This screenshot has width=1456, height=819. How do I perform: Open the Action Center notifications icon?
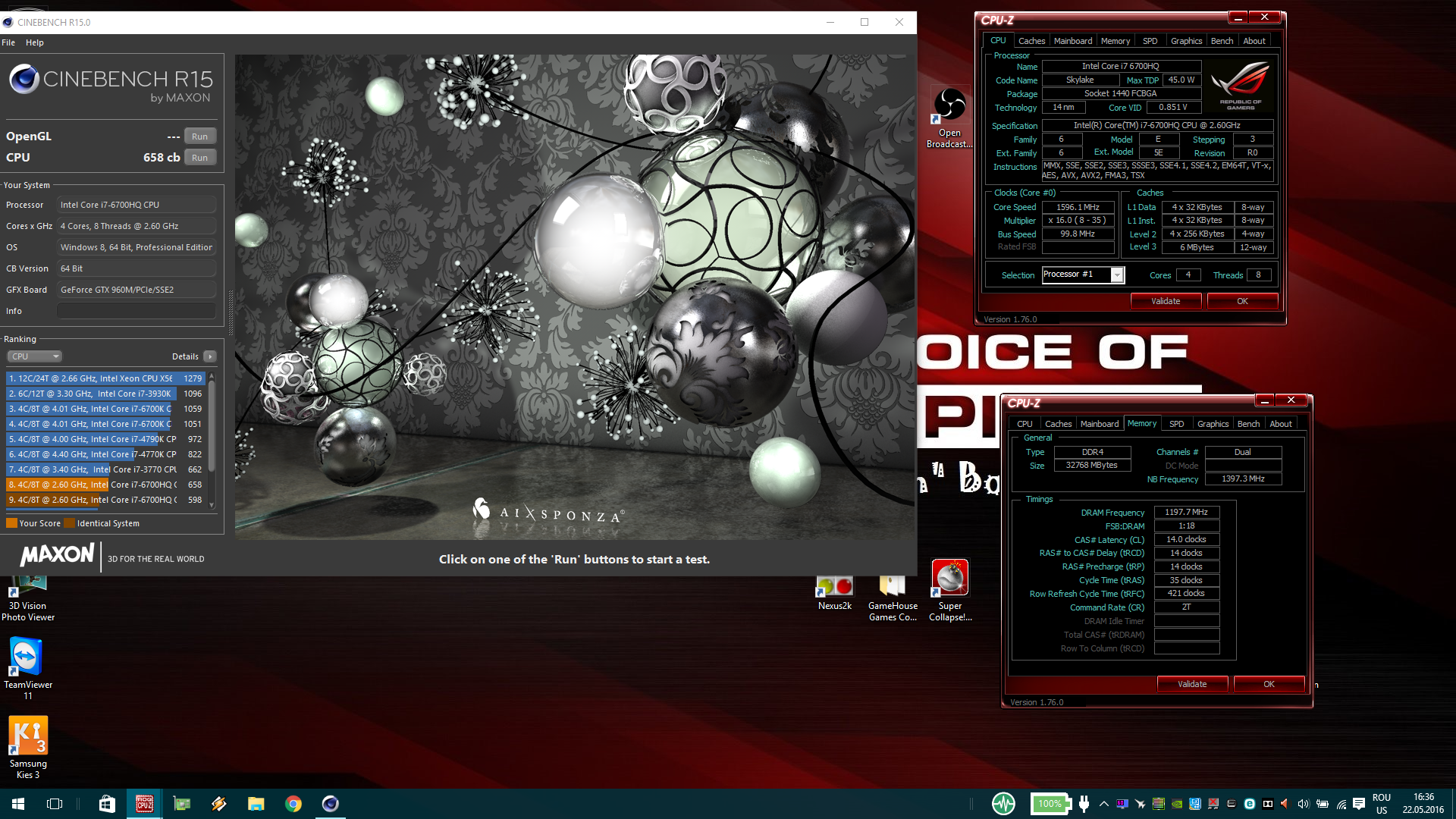tap(1359, 804)
